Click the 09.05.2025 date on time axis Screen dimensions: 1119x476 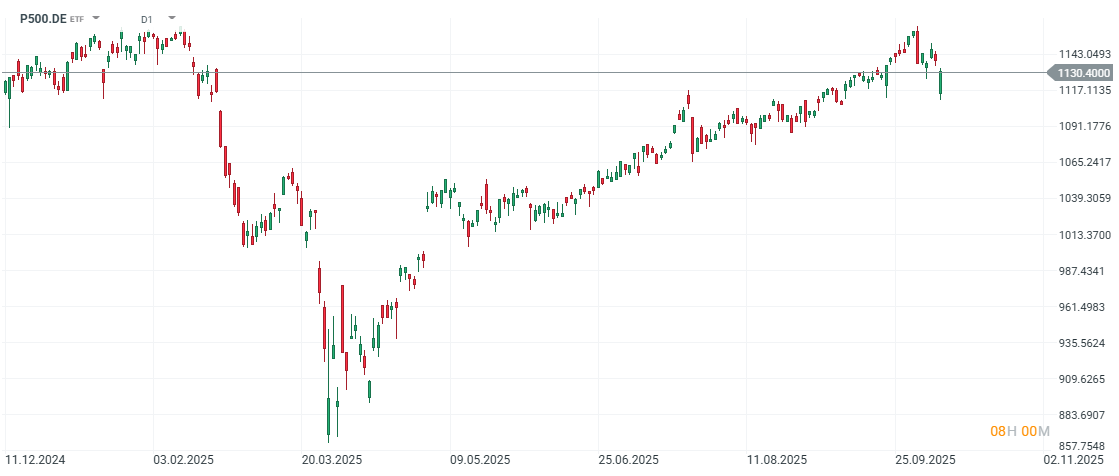click(x=480, y=460)
